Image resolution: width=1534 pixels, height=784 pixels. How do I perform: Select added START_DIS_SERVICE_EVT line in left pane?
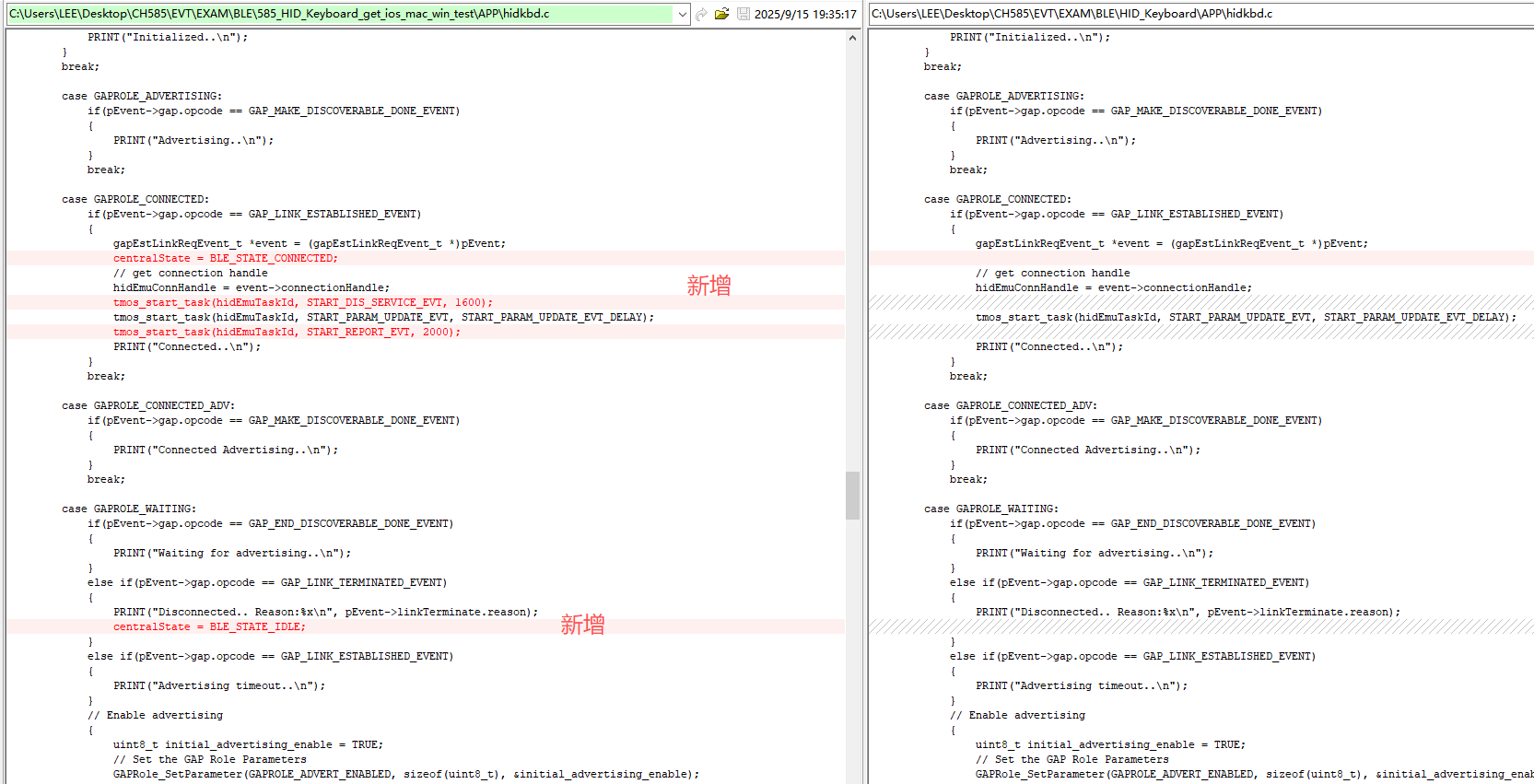coord(303,302)
